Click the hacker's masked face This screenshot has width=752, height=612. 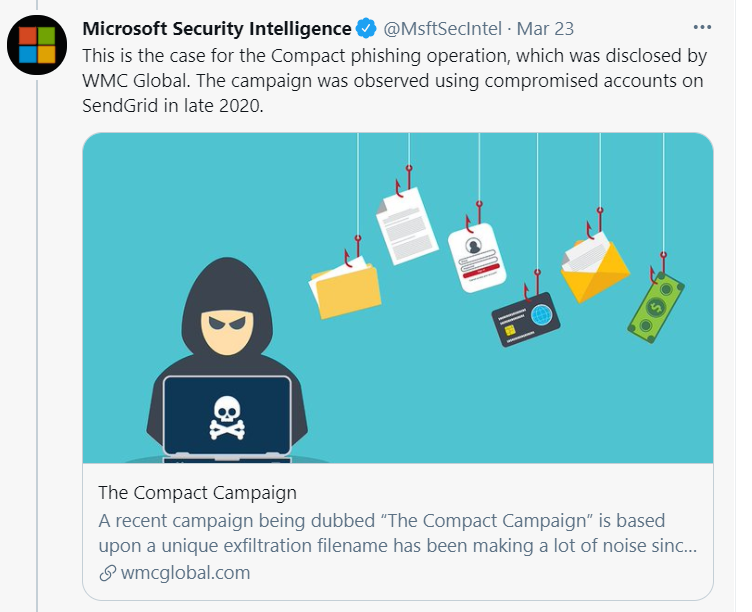[x=227, y=330]
